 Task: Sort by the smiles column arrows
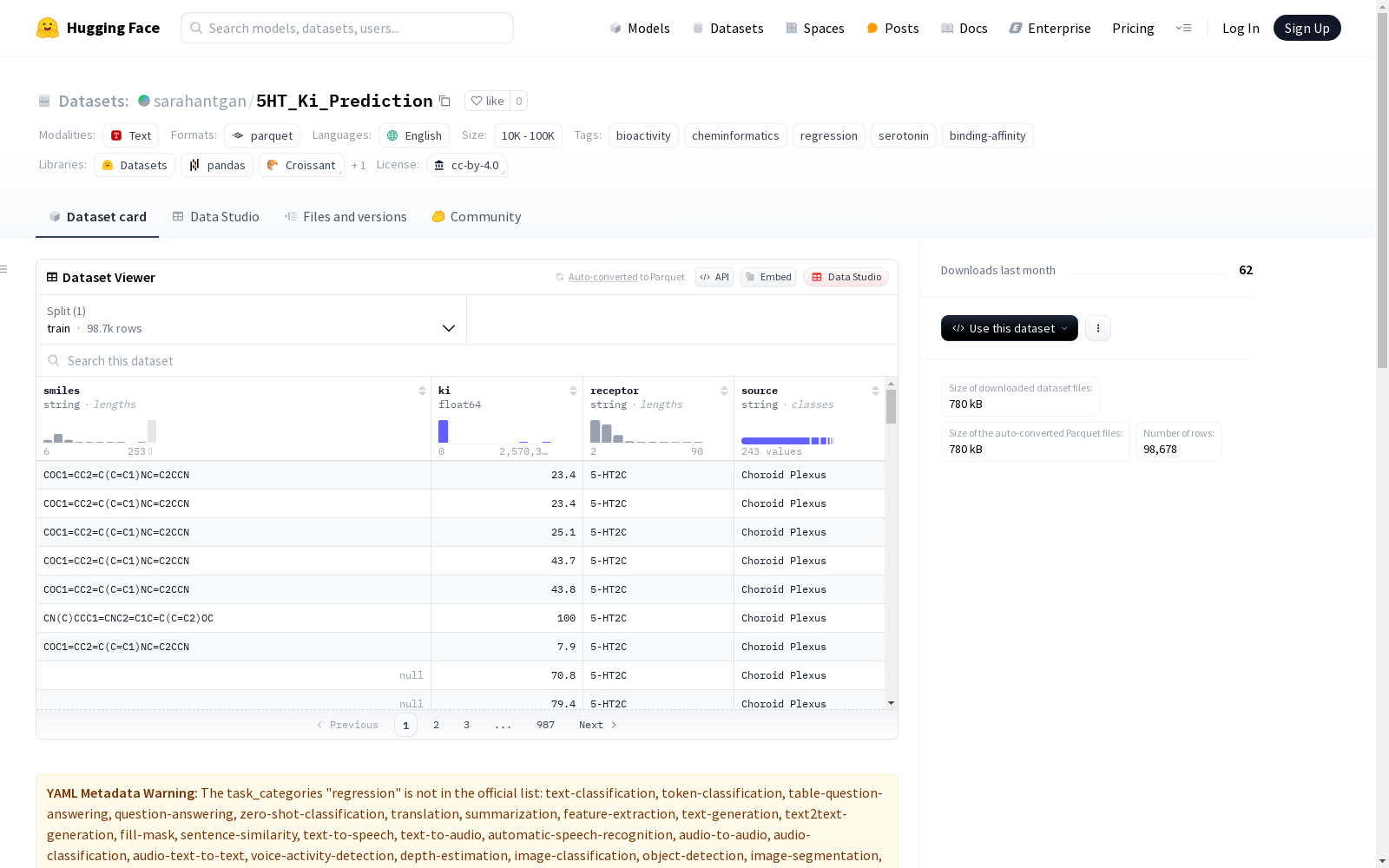pyautogui.click(x=422, y=391)
